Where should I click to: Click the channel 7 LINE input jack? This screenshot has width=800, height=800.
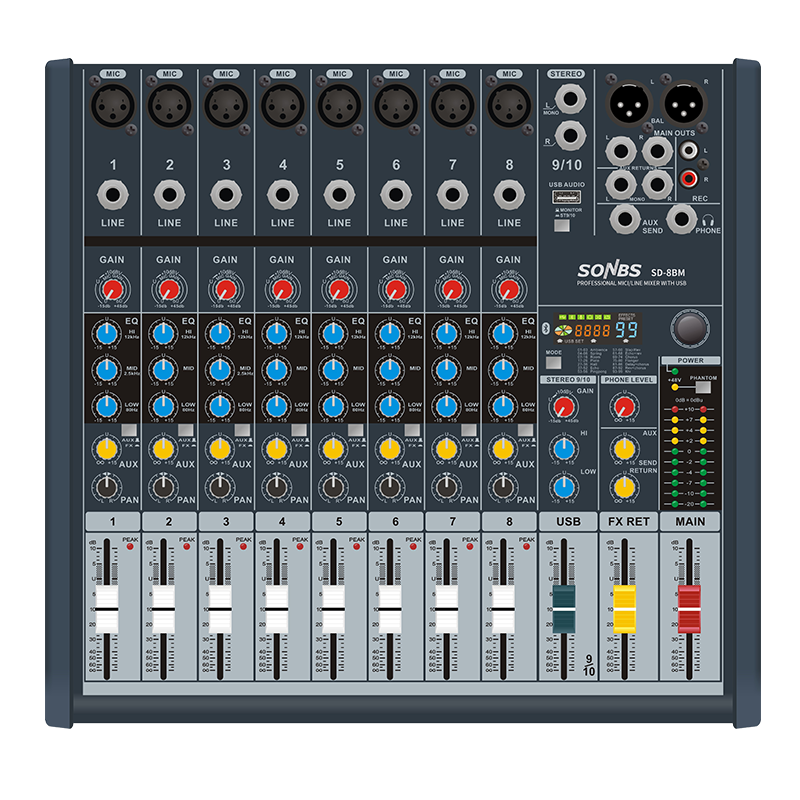point(453,195)
